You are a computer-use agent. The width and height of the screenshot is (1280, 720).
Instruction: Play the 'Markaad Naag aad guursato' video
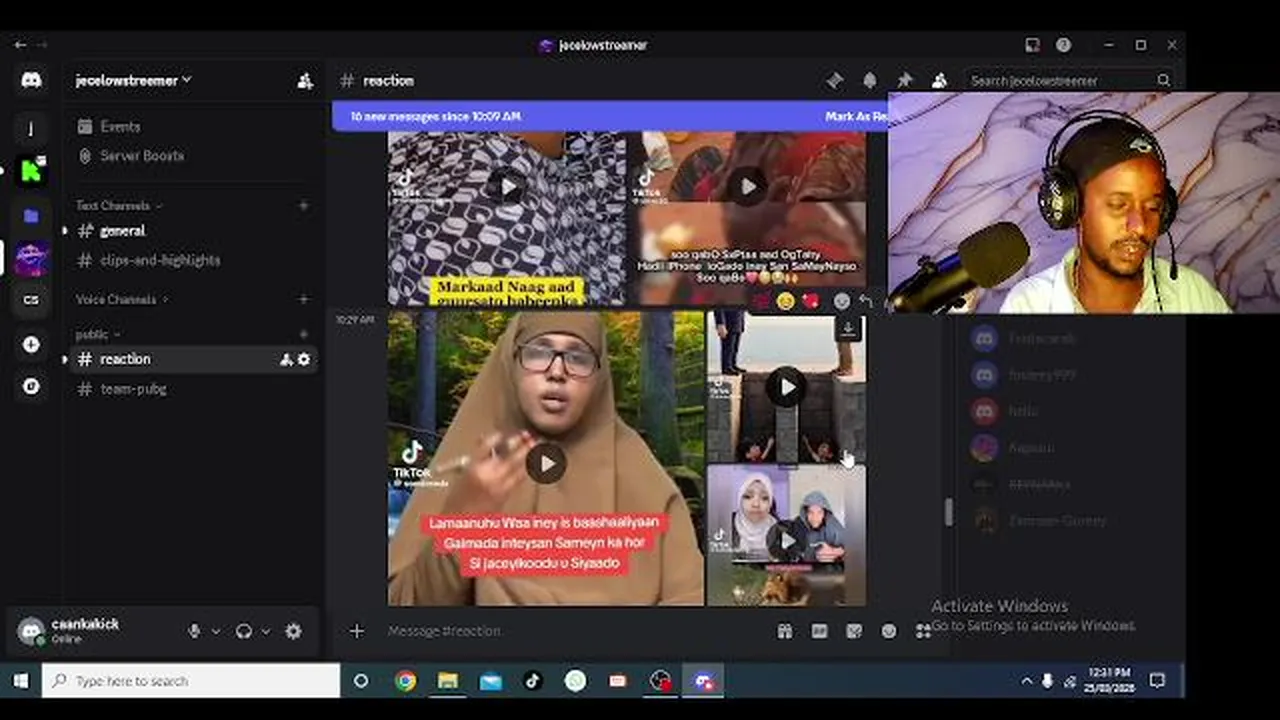tap(507, 187)
